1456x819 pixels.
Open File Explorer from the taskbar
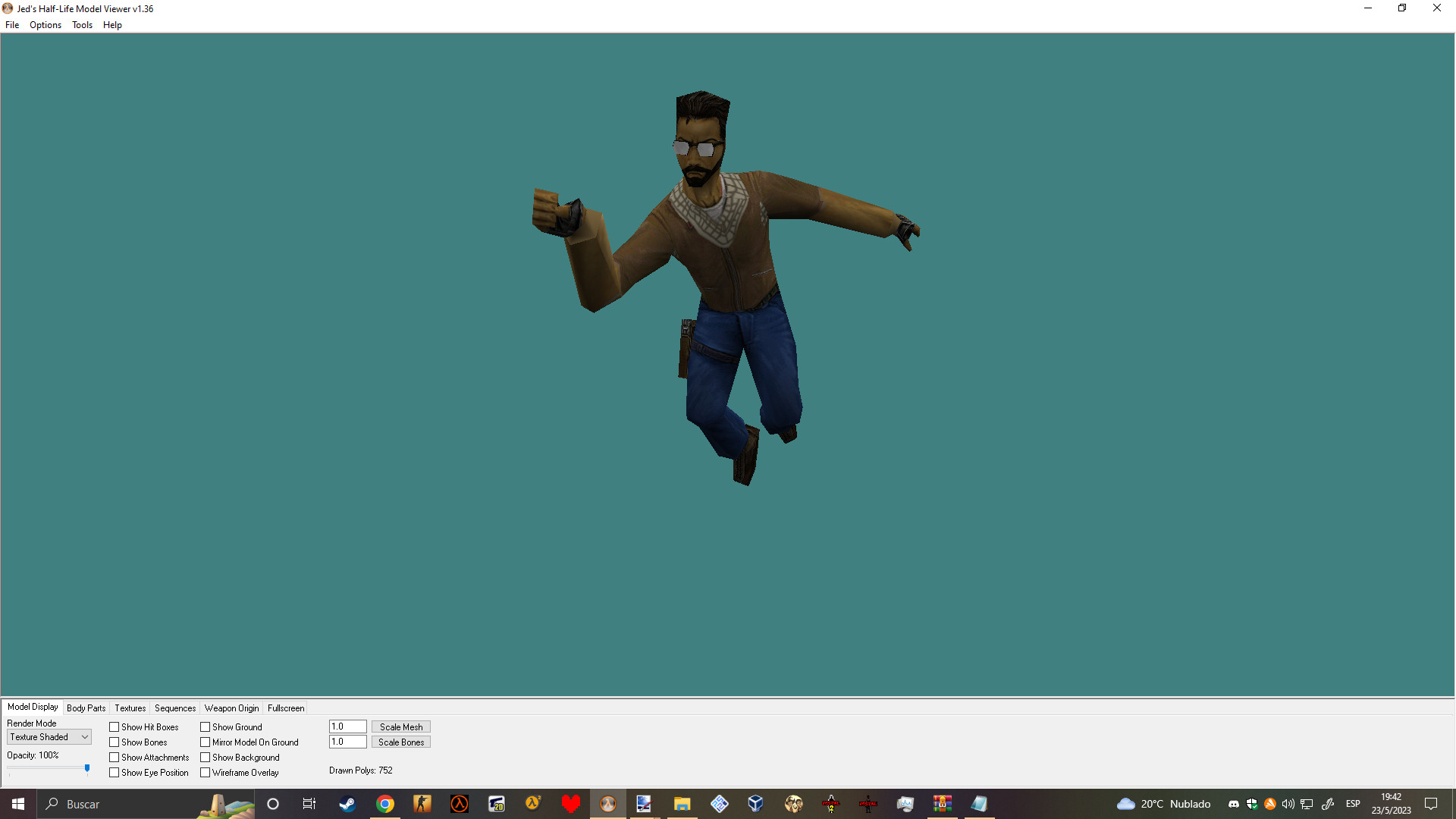[682, 804]
